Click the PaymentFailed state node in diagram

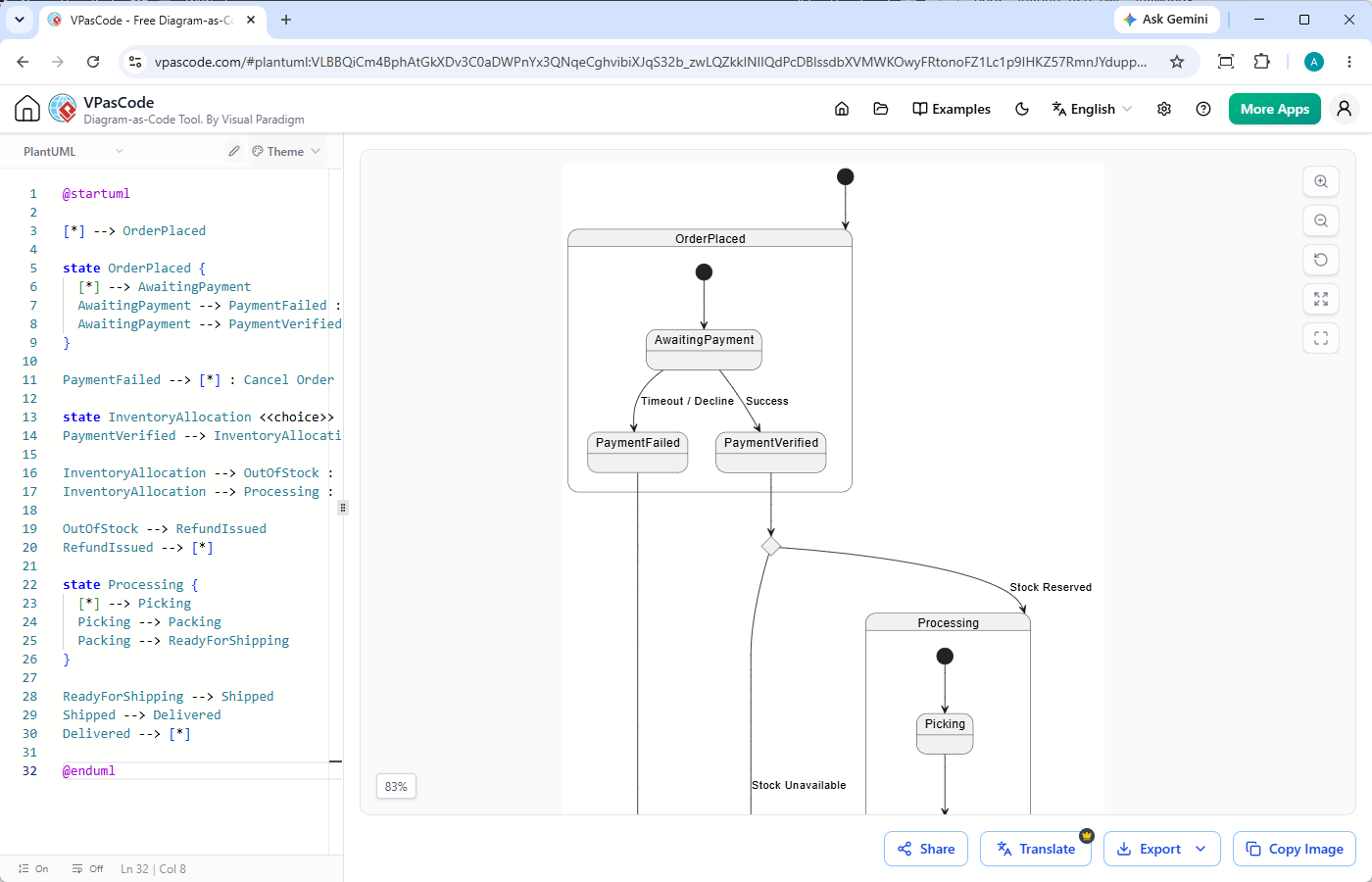click(638, 452)
